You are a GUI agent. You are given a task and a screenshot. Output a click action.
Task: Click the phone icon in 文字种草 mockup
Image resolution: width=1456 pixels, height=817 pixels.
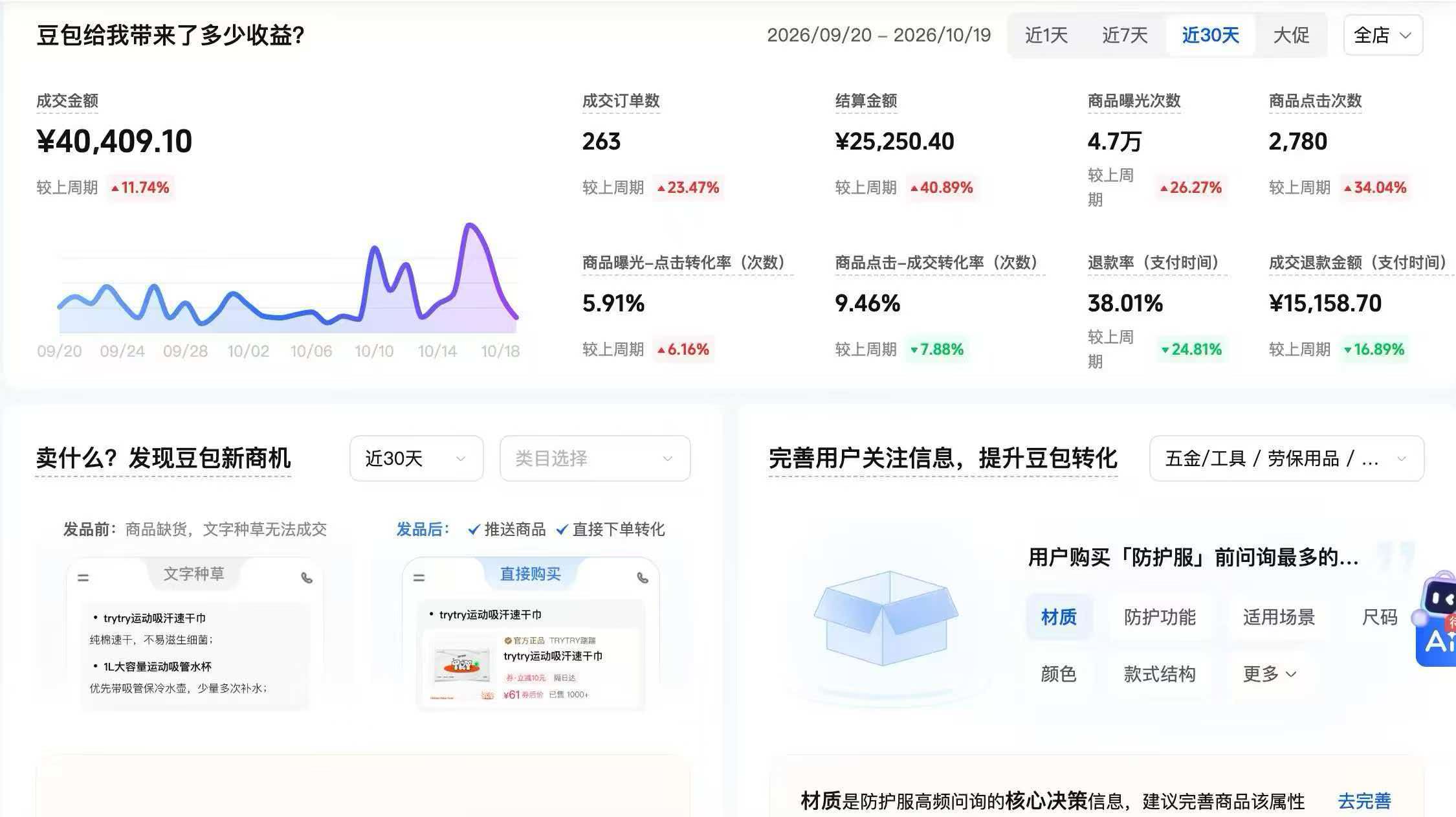307,577
